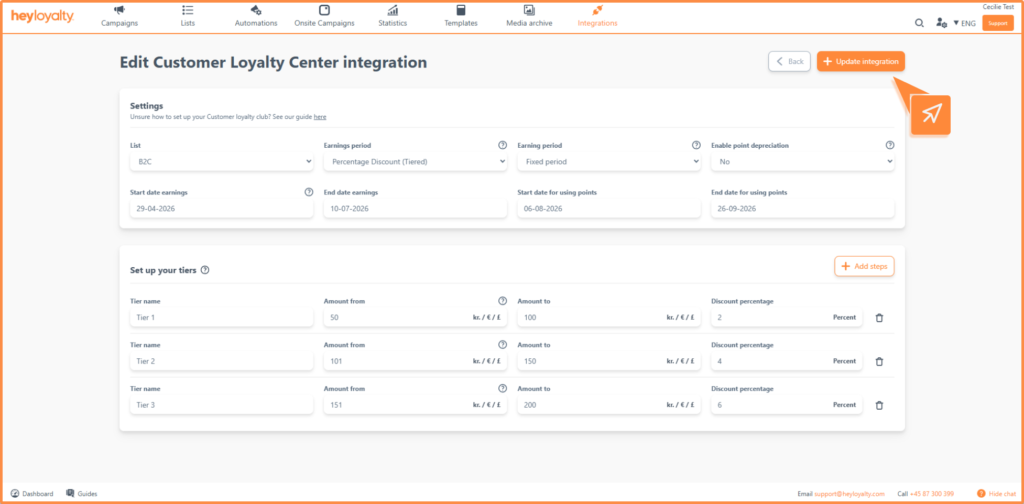Click the orange paper plane icon
The height and width of the screenshot is (504, 1024).
coord(931,115)
